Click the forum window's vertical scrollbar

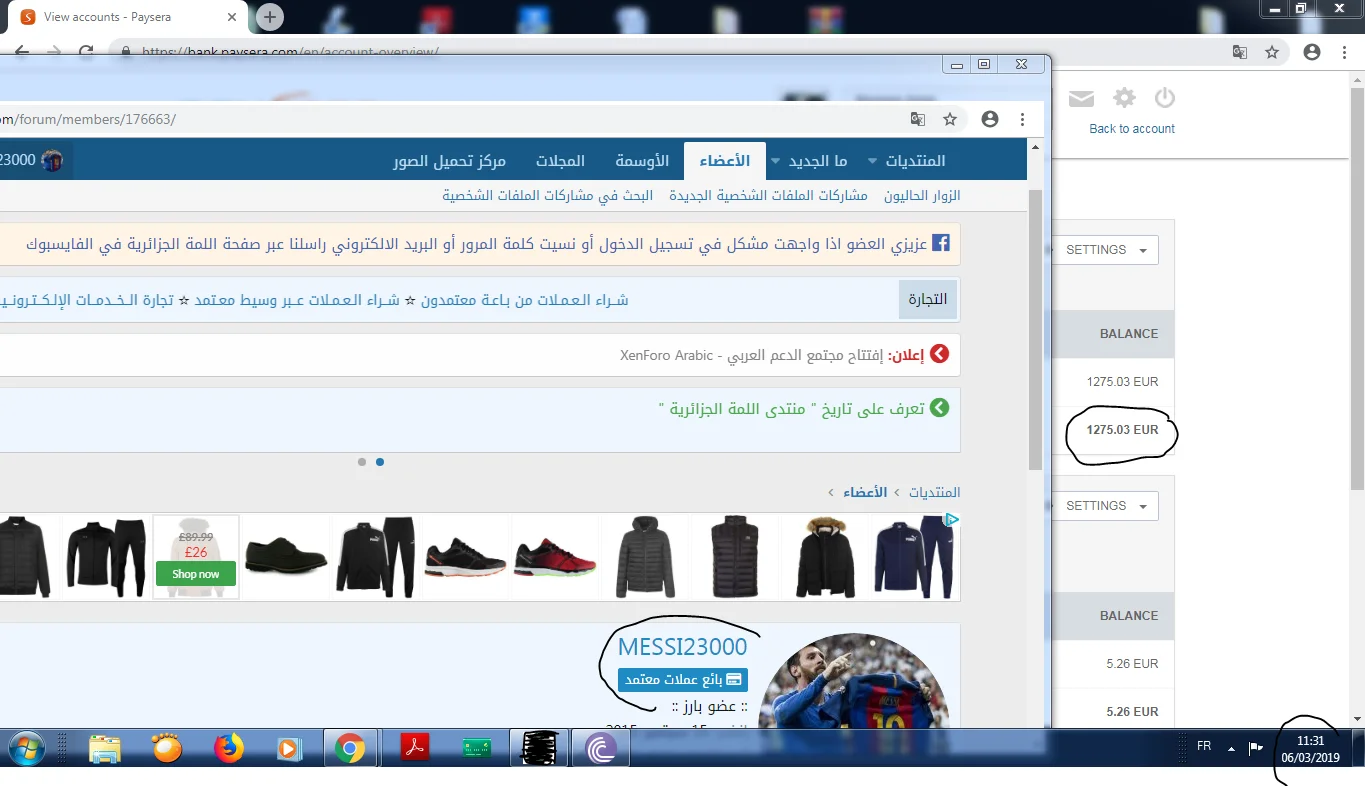[1036, 330]
